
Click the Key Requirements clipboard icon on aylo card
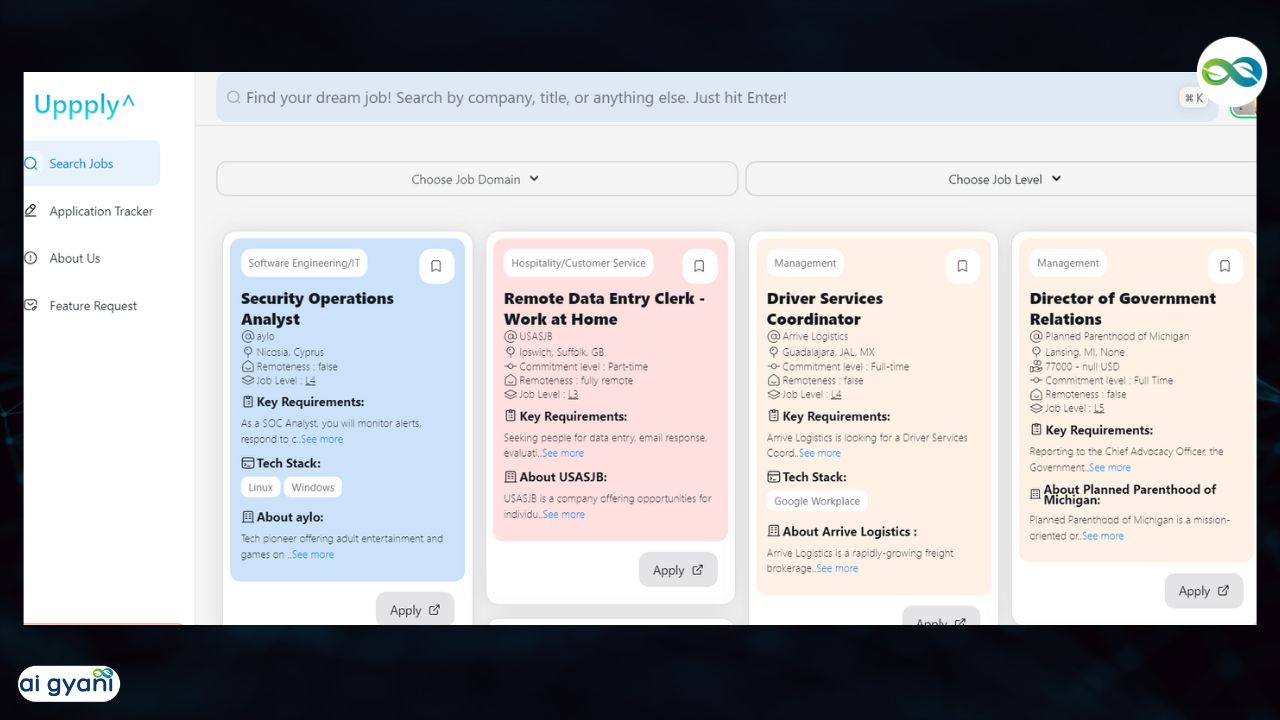click(248, 402)
